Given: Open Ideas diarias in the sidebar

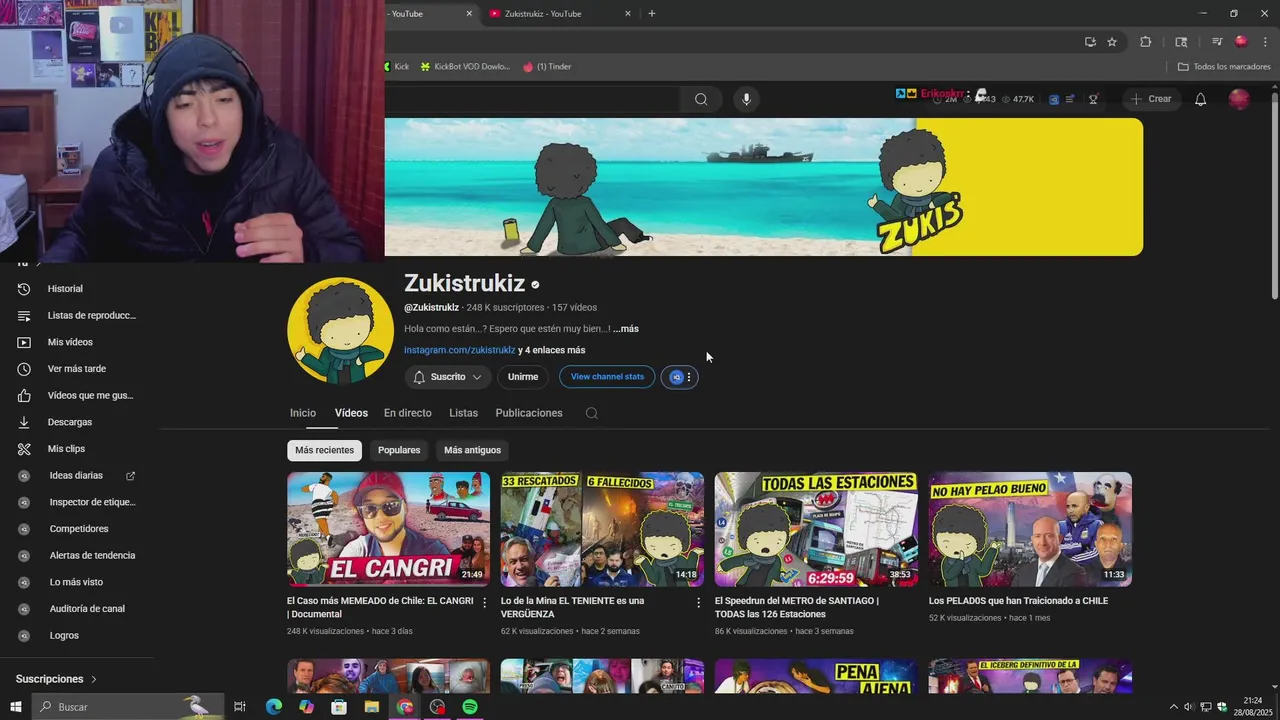Looking at the screenshot, I should click(x=77, y=476).
